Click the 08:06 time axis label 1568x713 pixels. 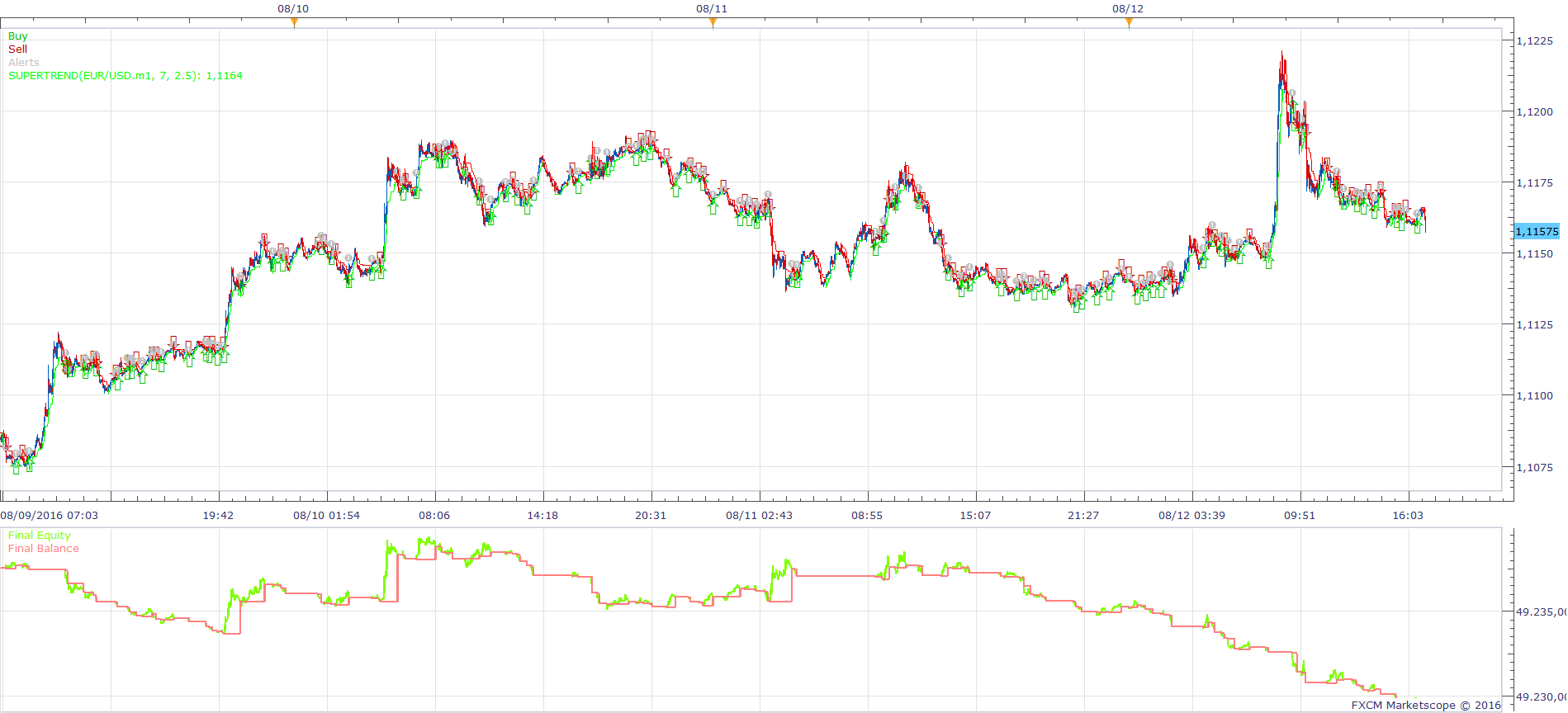pos(434,515)
